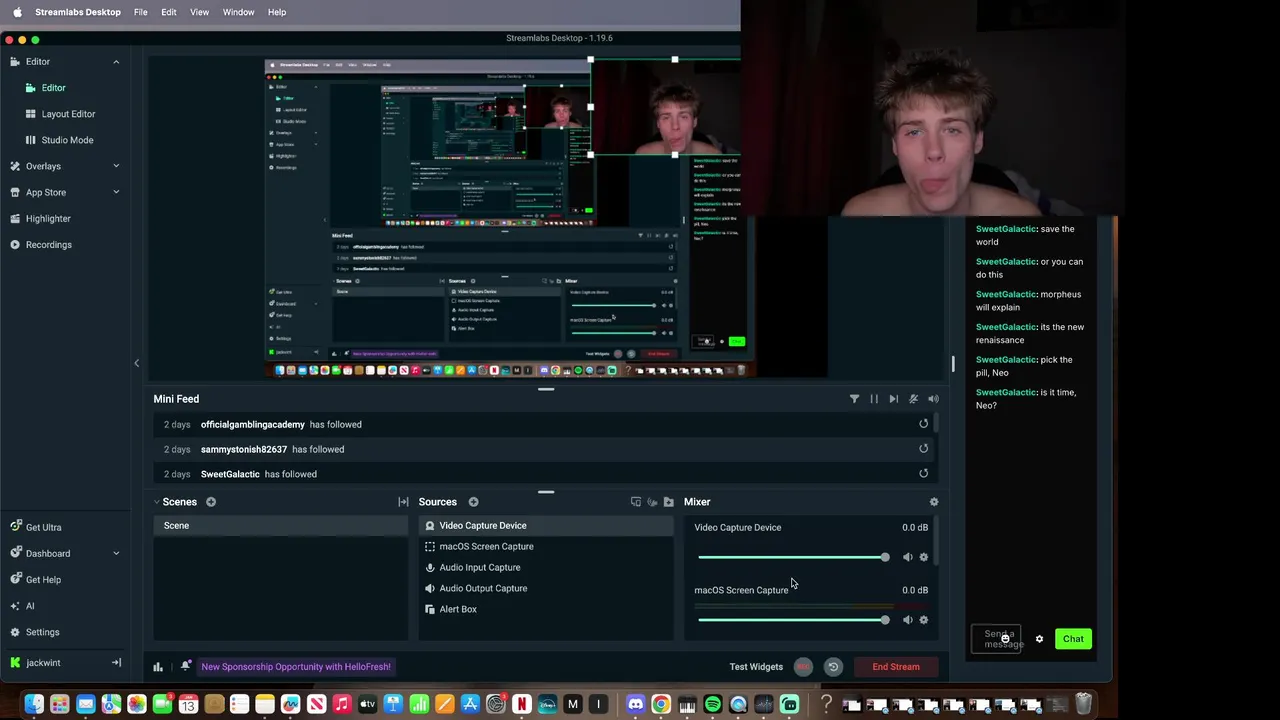The image size is (1280, 720).
Task: Replay the SweetGalactic follow alert
Action: click(923, 474)
